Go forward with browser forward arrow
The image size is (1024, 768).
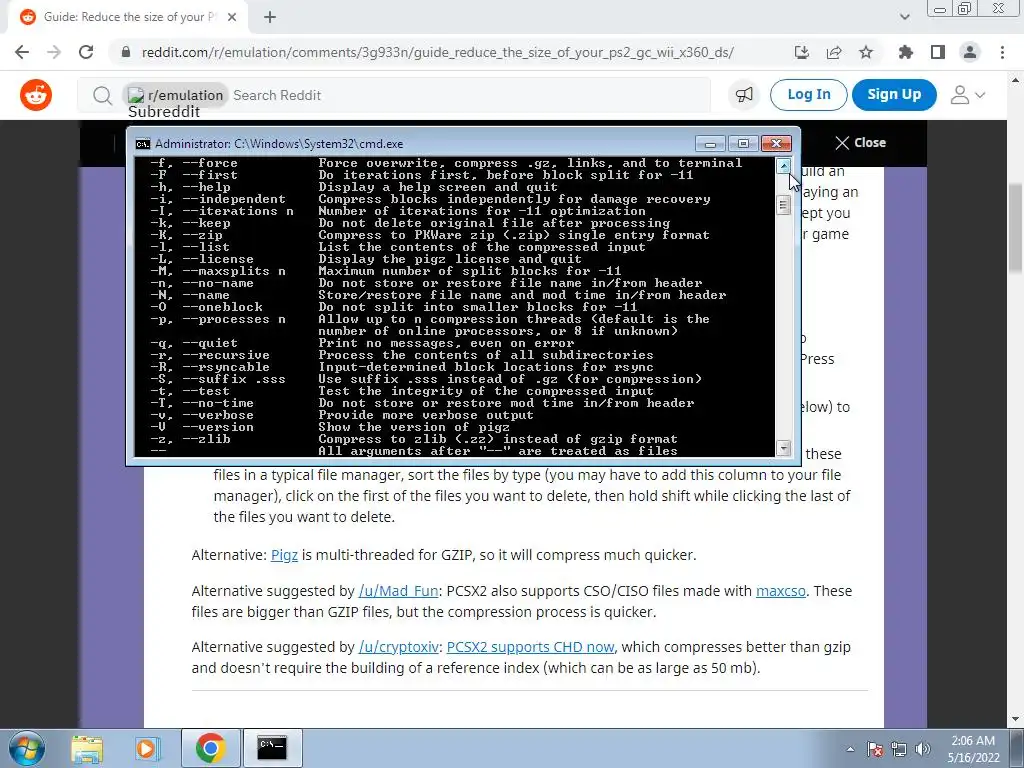coord(54,52)
